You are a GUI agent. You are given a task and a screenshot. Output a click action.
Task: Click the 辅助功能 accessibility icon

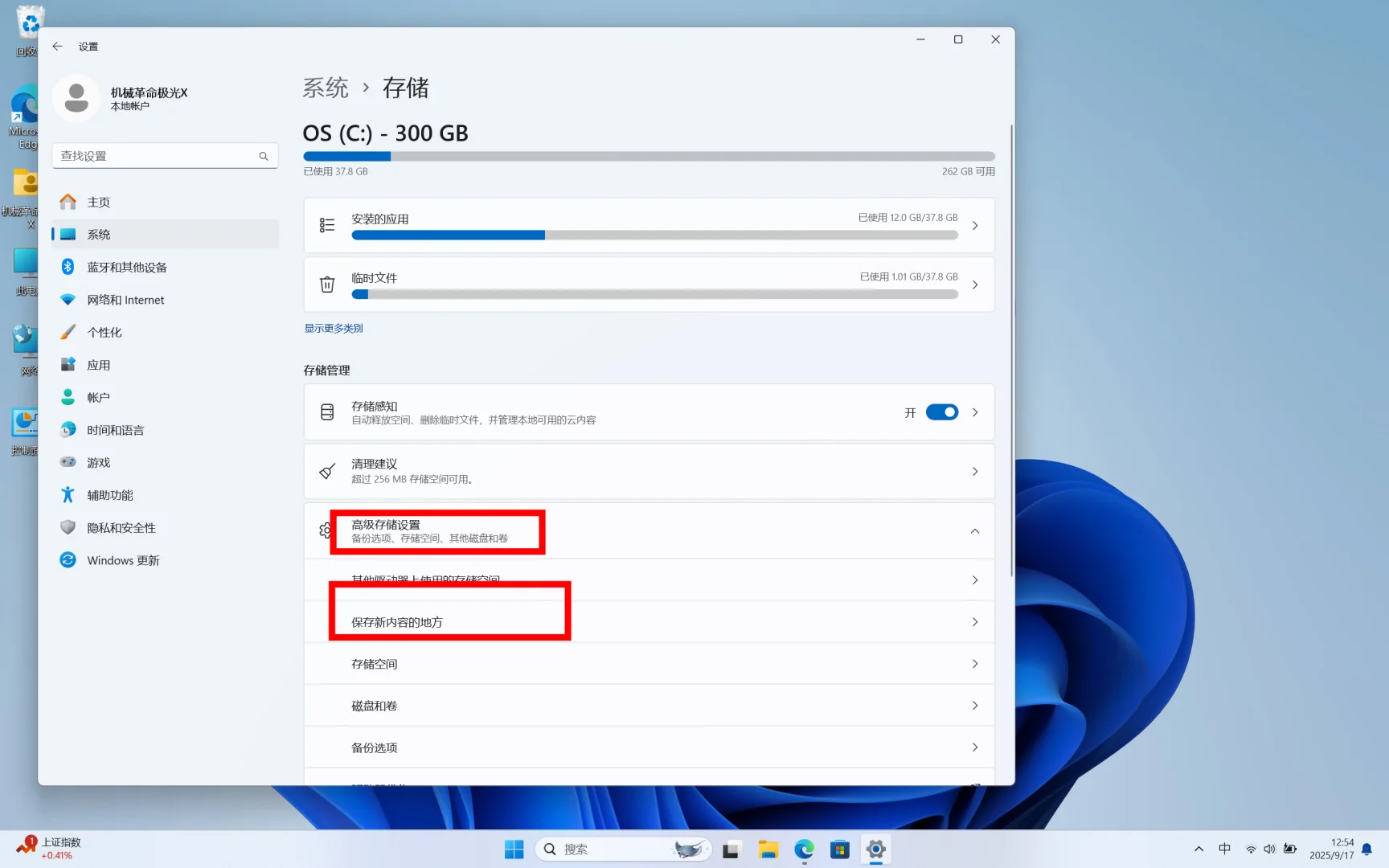point(68,494)
